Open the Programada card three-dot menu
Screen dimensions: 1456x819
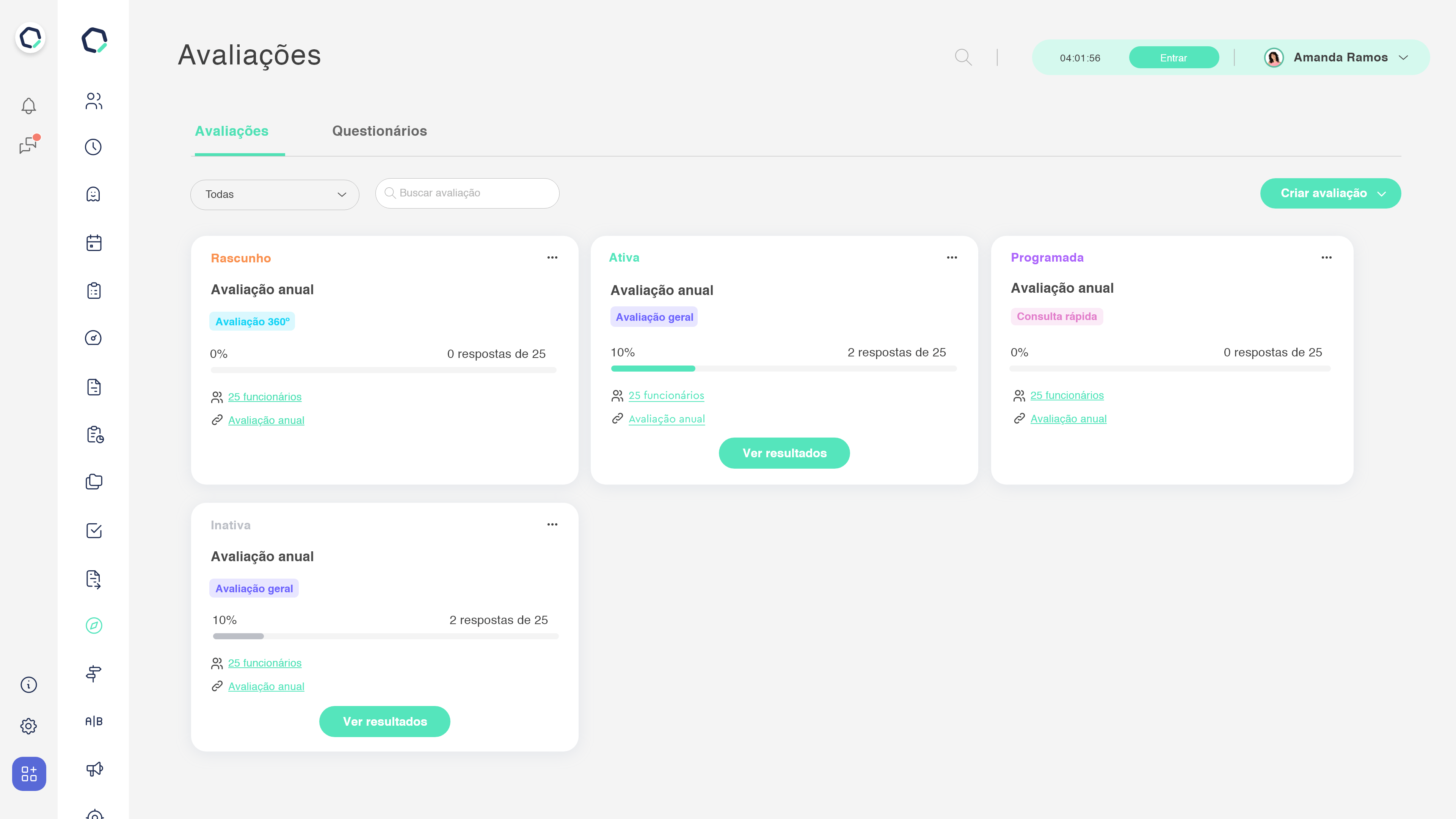point(1327,258)
